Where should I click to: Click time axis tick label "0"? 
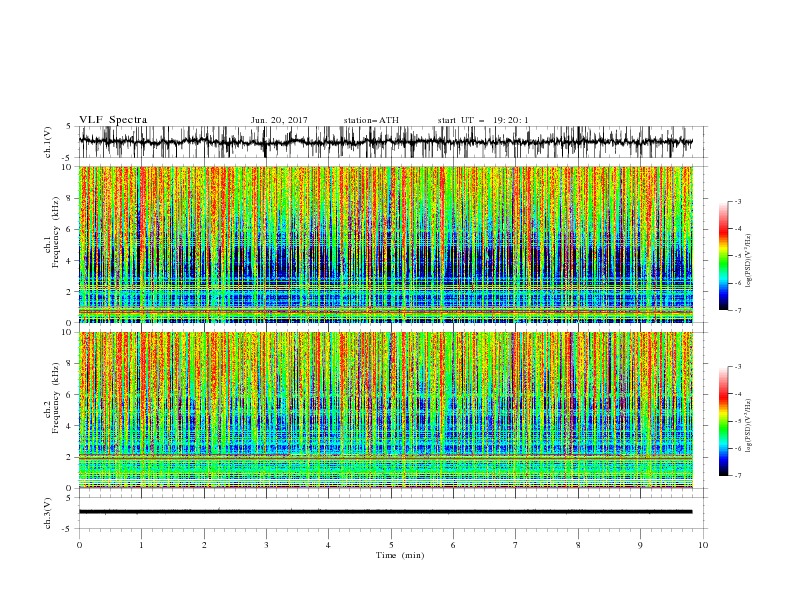pos(79,545)
